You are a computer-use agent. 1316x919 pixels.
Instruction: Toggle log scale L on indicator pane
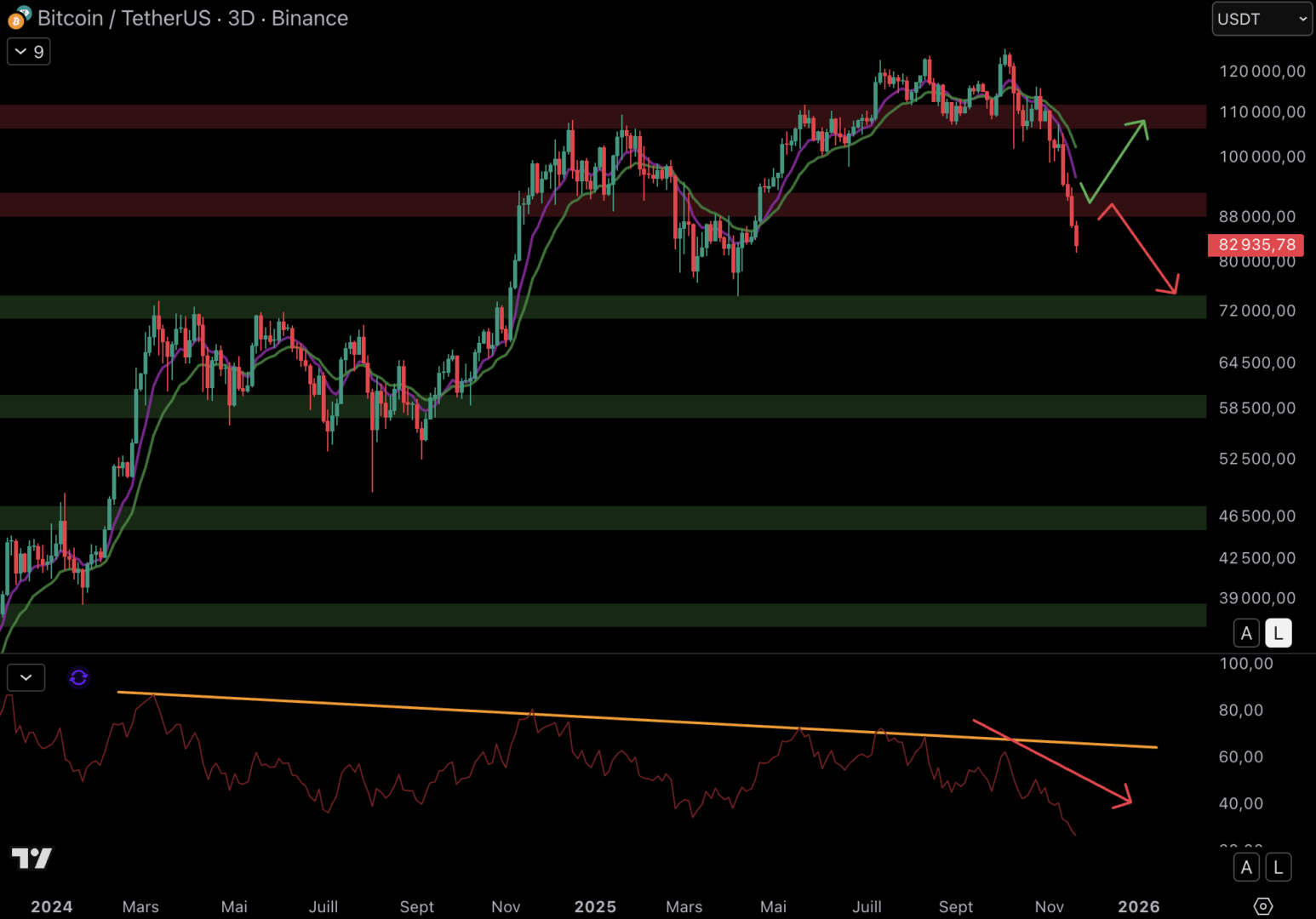point(1278,867)
